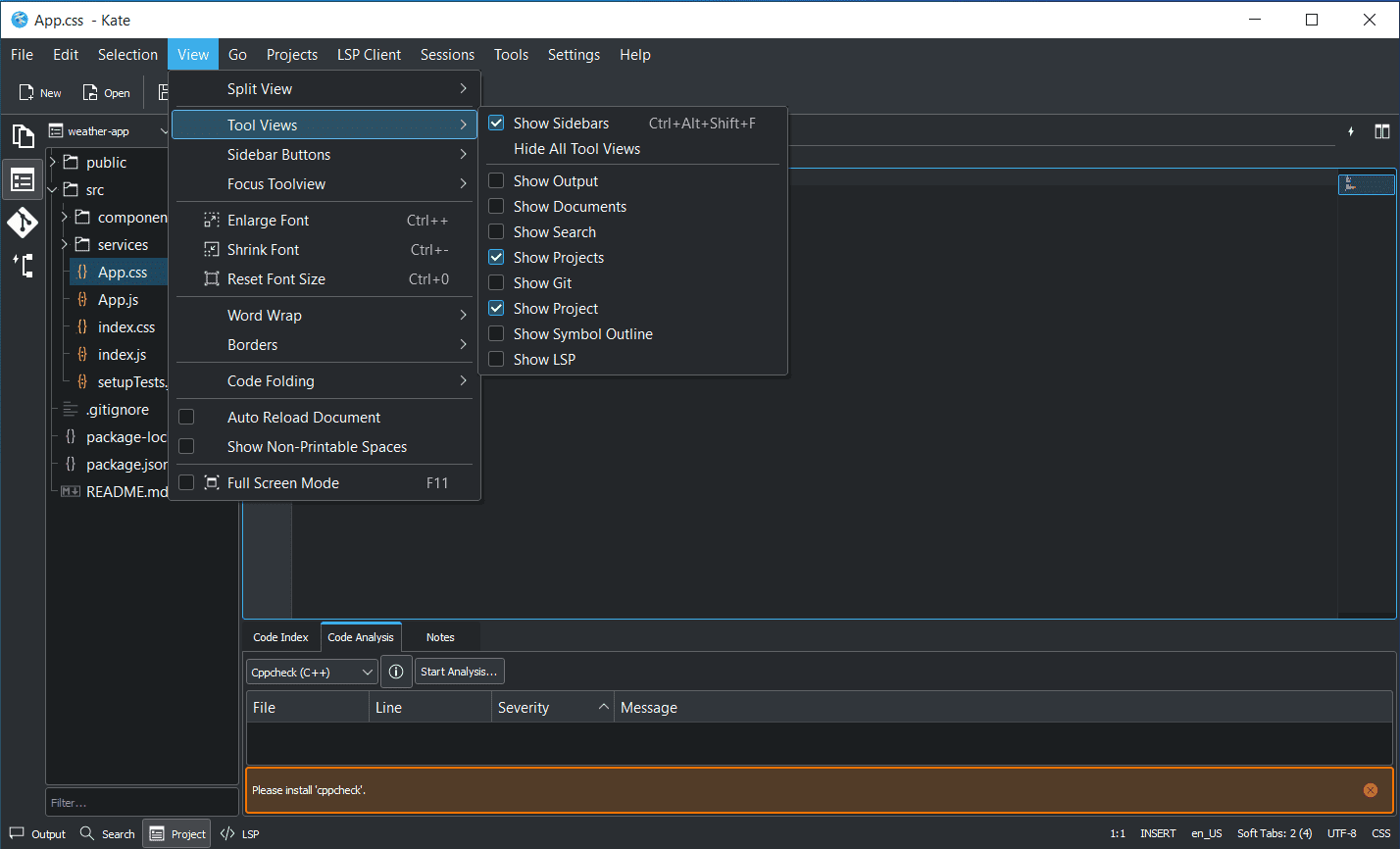The image size is (1400, 849).
Task: Open the LSP tool view from status bar
Action: pyautogui.click(x=240, y=834)
